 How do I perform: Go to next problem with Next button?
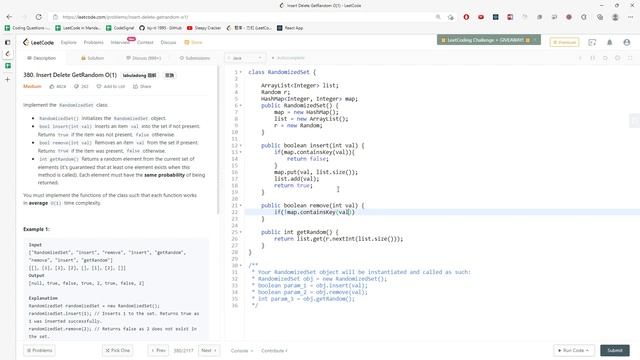pyautogui.click(x=209, y=350)
